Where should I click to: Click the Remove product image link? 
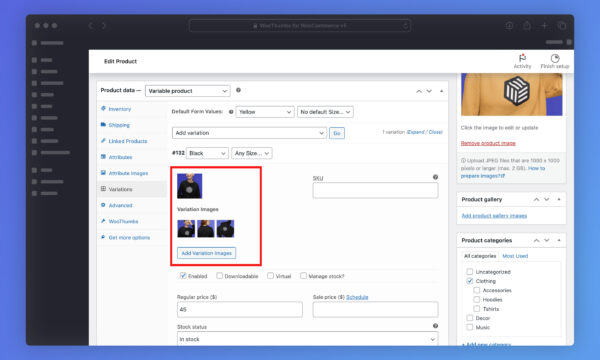(x=488, y=143)
